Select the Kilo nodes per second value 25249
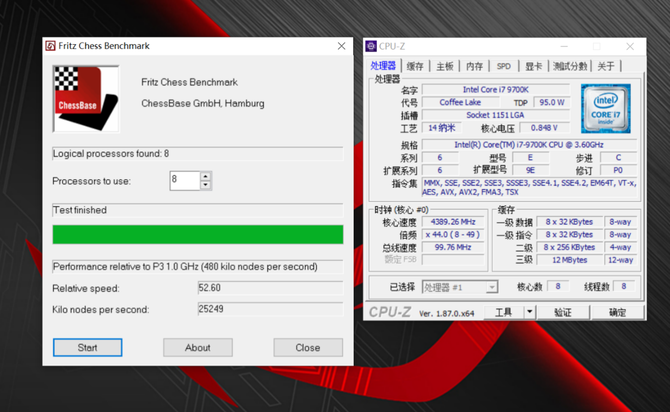Screen dimensions: 670x412 pos(270,309)
